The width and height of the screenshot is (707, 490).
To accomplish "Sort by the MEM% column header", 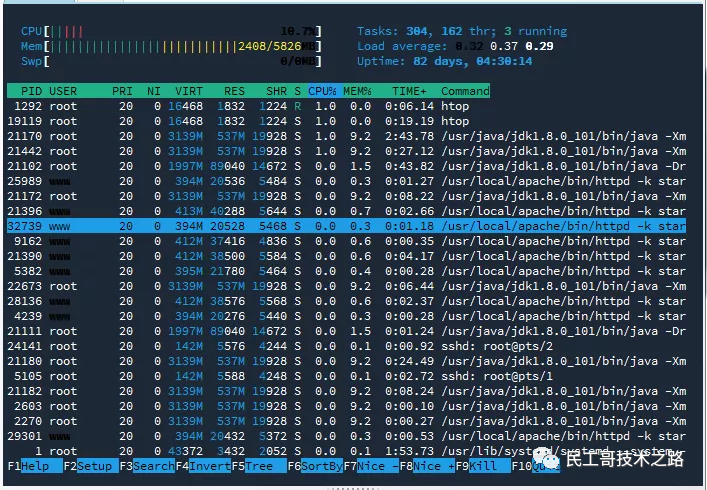I will coord(357,91).
